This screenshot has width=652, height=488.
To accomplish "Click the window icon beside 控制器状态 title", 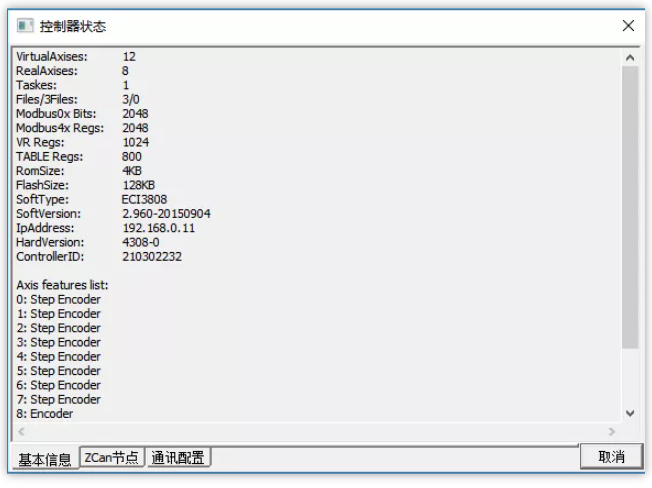I will tap(25, 26).
